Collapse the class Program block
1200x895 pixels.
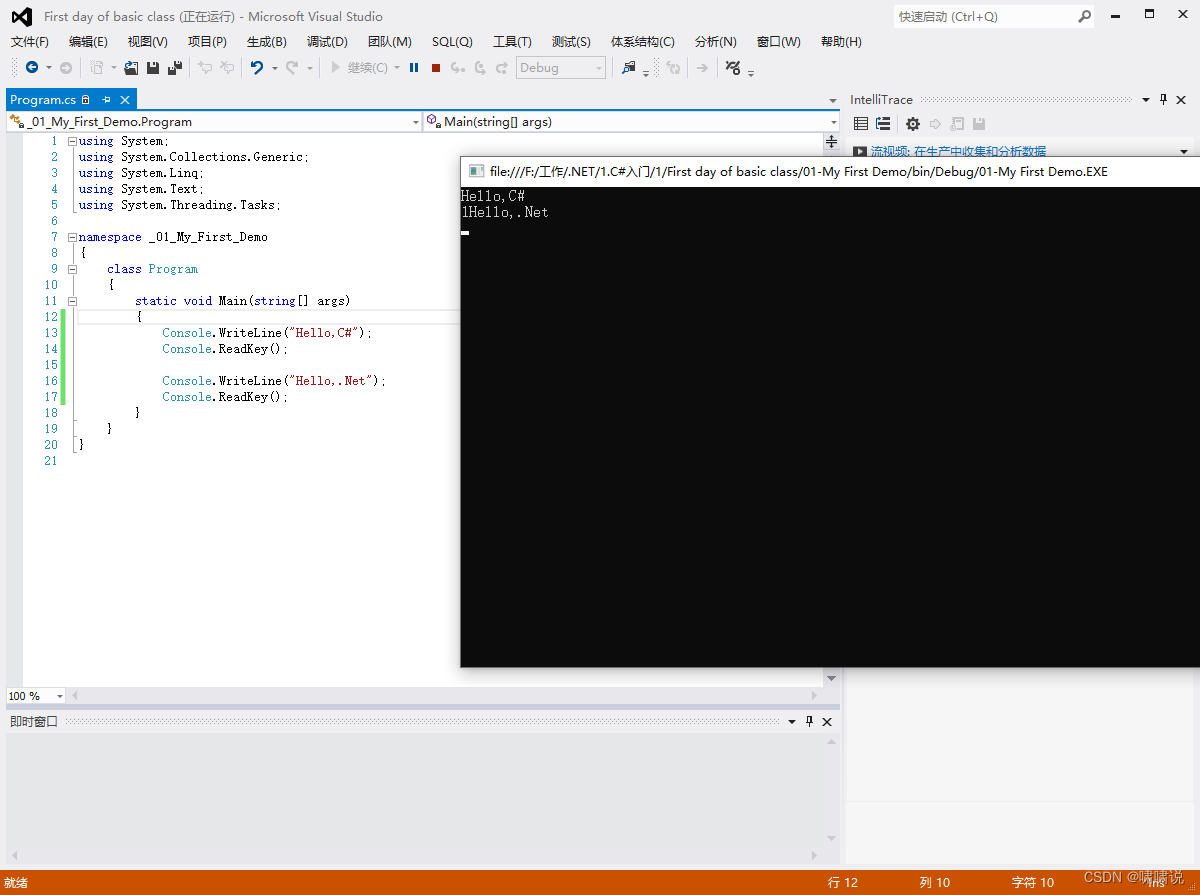[x=72, y=269]
